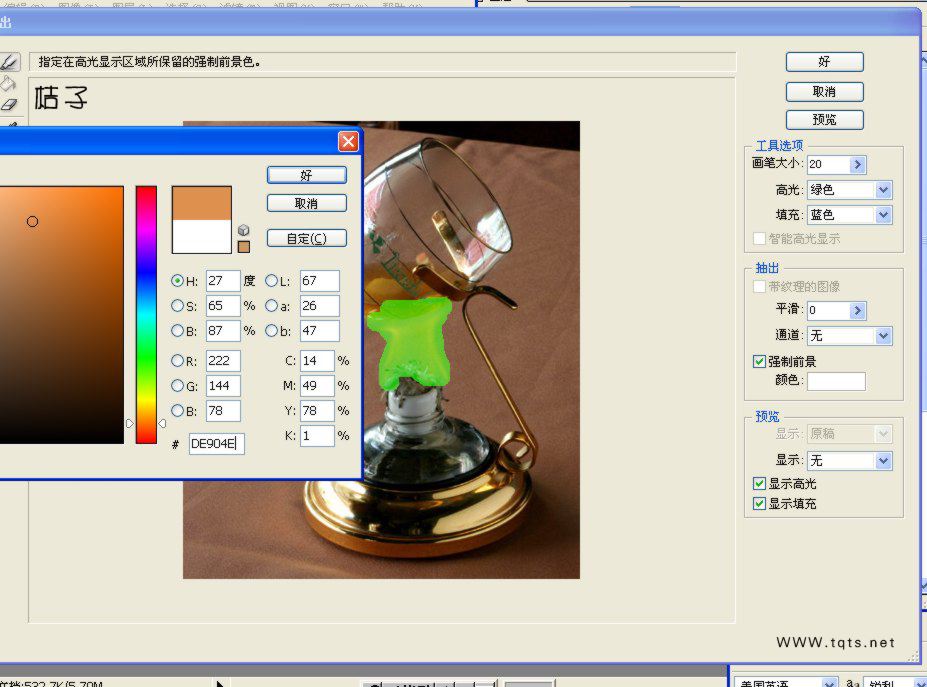Click the L value field showing 67

pyautogui.click(x=320, y=281)
